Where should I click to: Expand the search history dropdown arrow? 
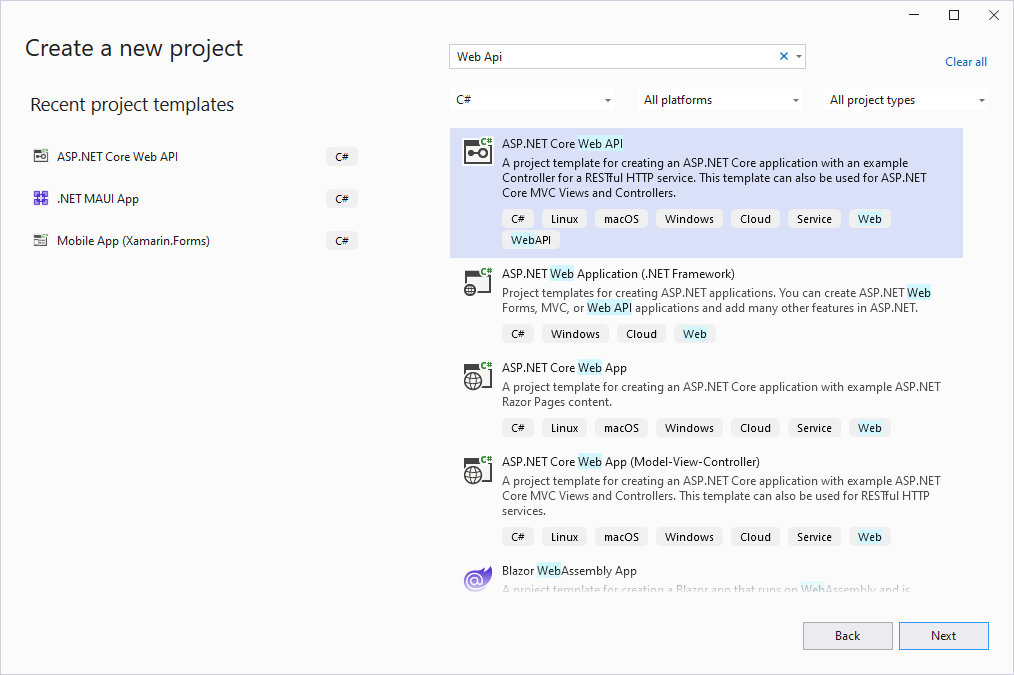[798, 57]
